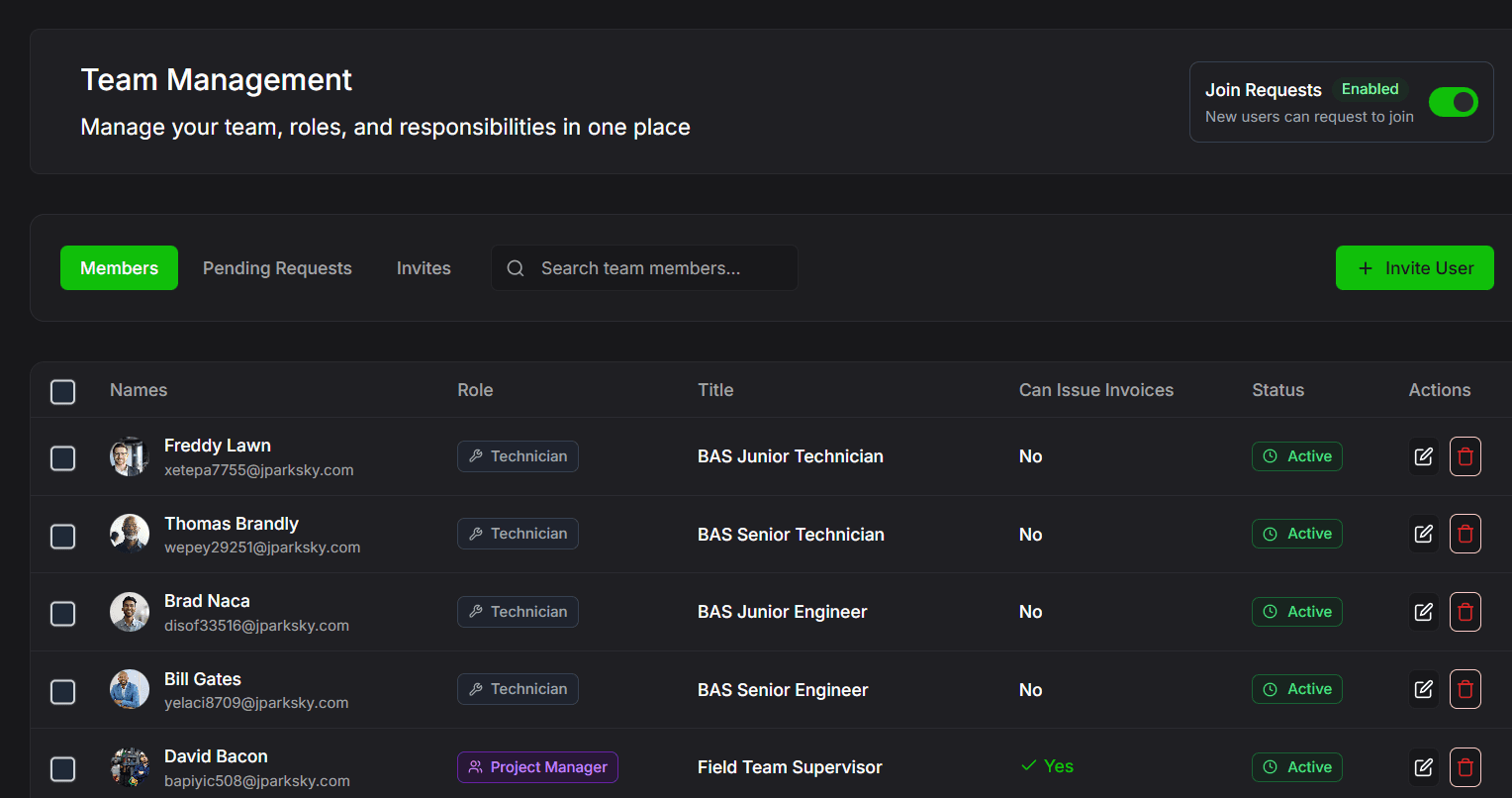Click the edit icon for Brad Naca

tap(1423, 612)
